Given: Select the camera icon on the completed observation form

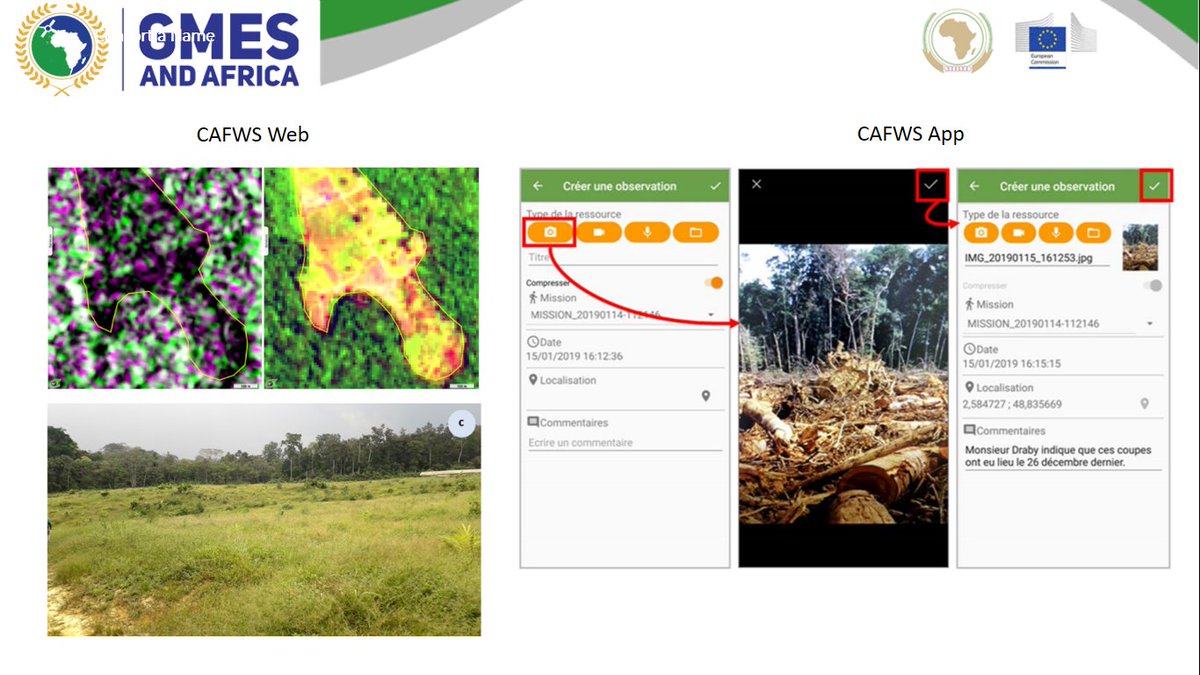Looking at the screenshot, I should click(980, 231).
